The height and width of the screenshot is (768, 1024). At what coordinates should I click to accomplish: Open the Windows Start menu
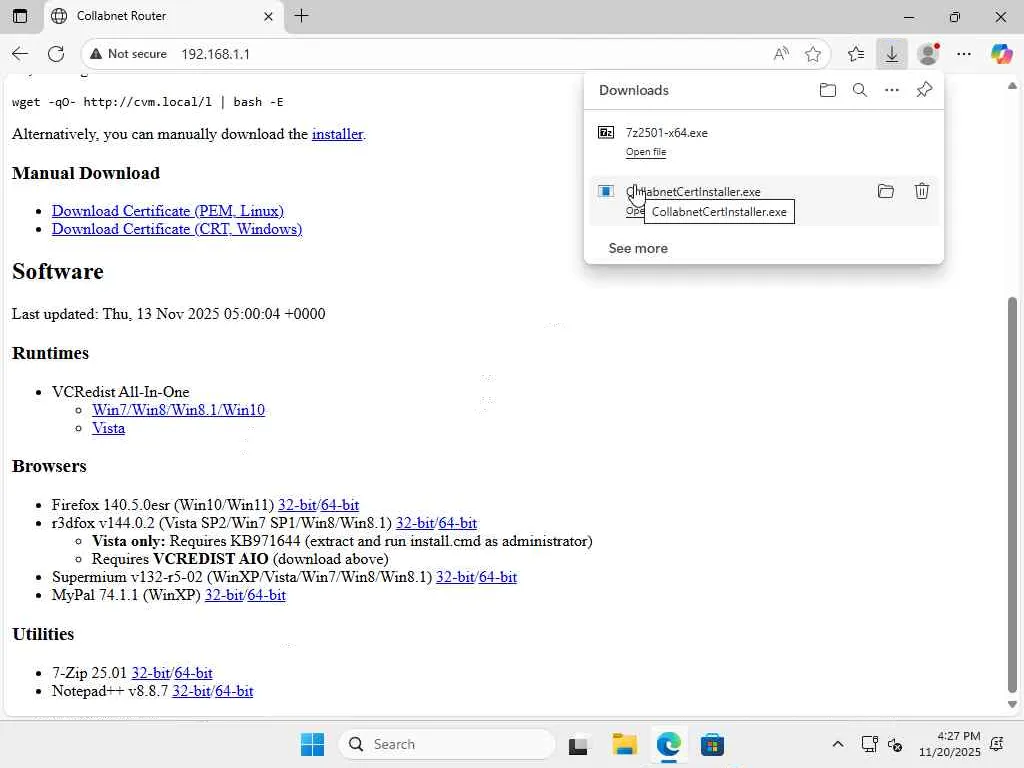(x=312, y=744)
